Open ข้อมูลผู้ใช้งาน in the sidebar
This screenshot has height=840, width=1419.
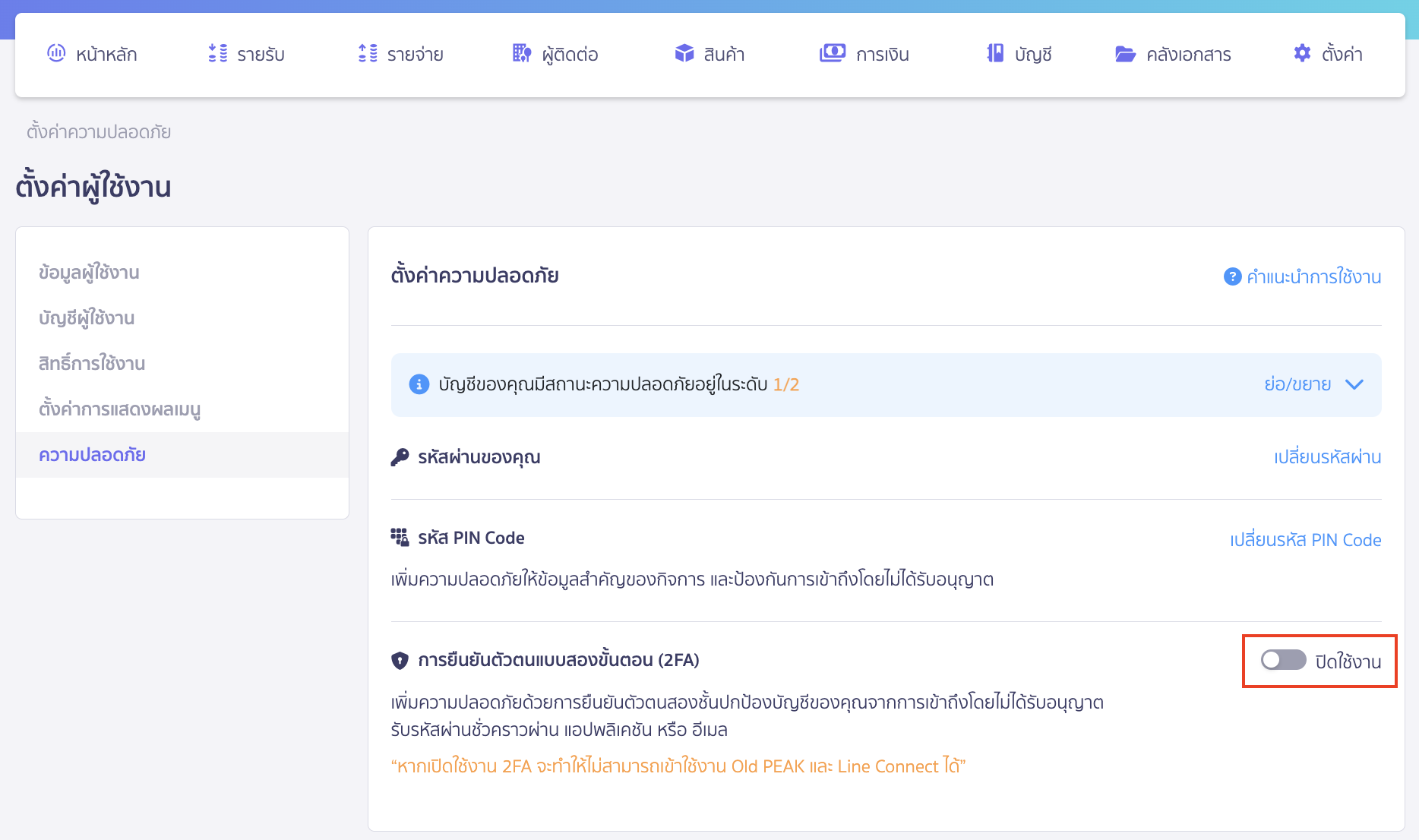(89, 272)
